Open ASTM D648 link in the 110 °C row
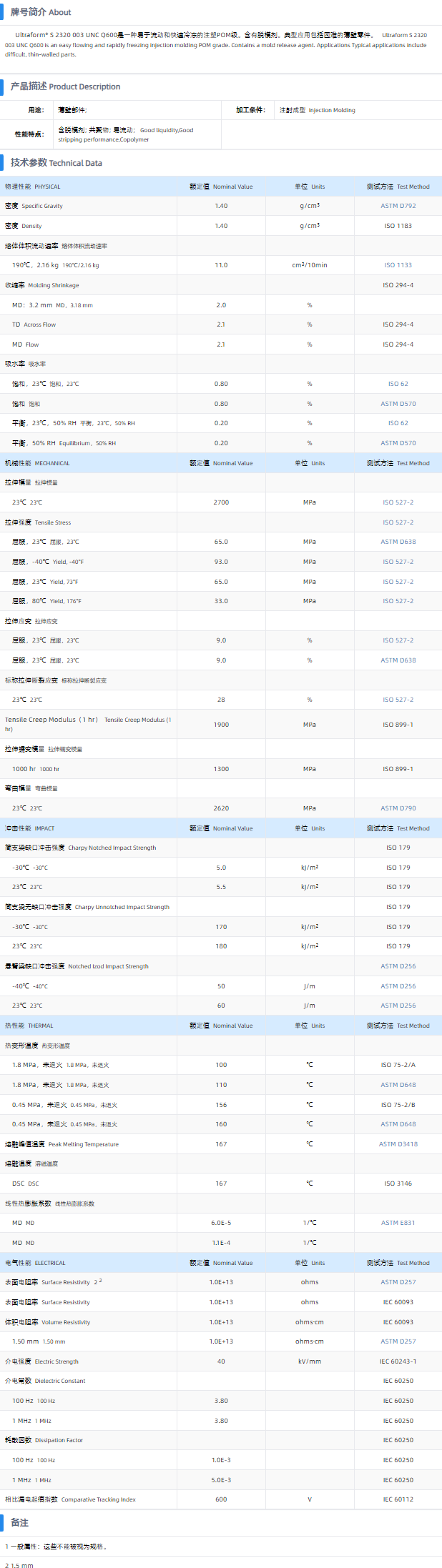 click(398, 1085)
